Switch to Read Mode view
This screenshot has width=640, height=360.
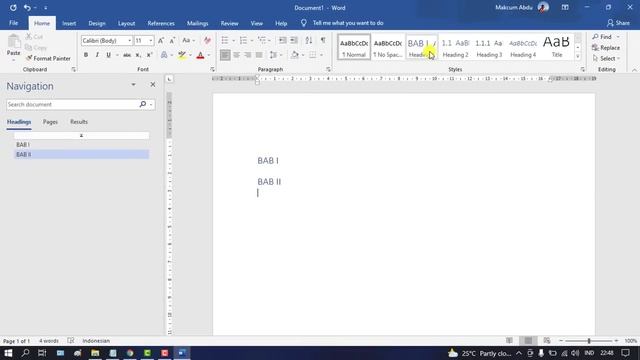[509, 340]
